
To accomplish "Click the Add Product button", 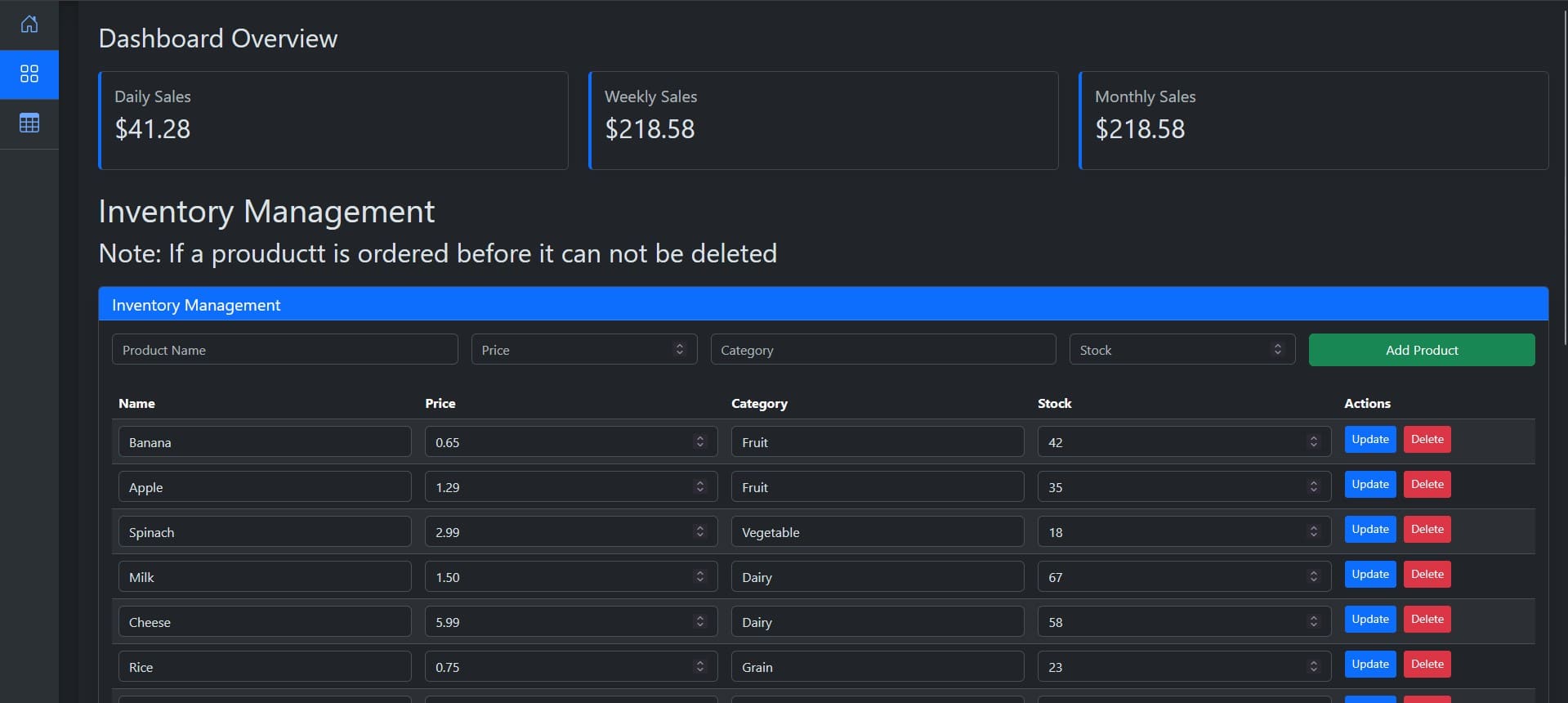I will point(1421,350).
